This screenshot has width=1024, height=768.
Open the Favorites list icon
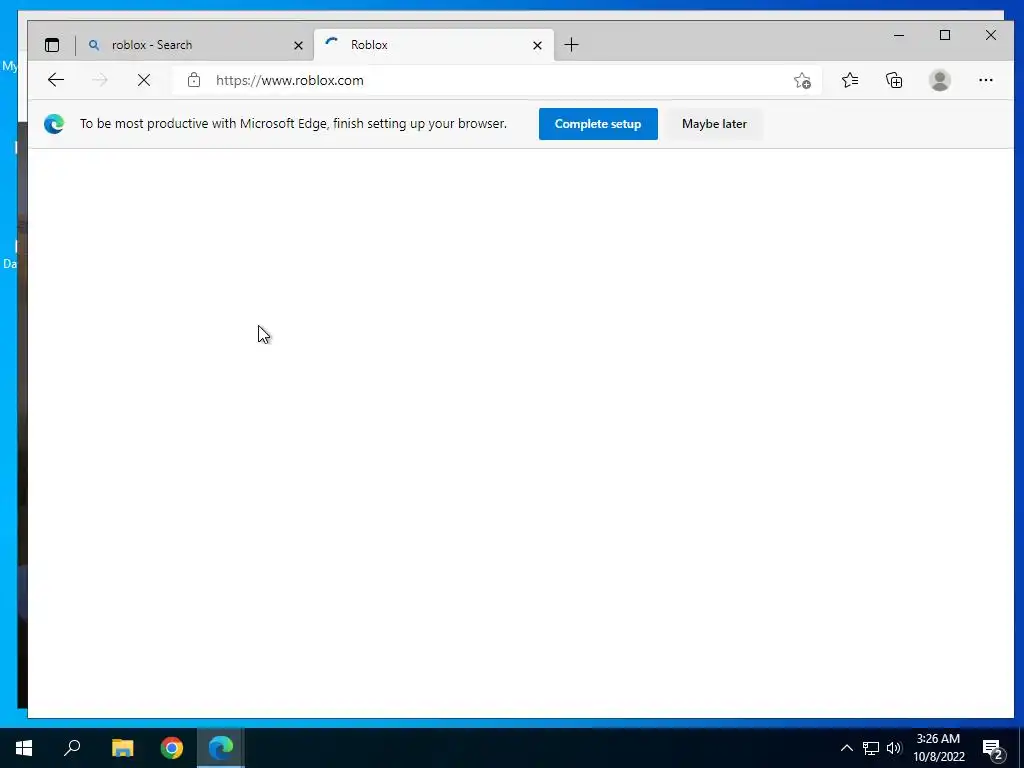coord(850,80)
